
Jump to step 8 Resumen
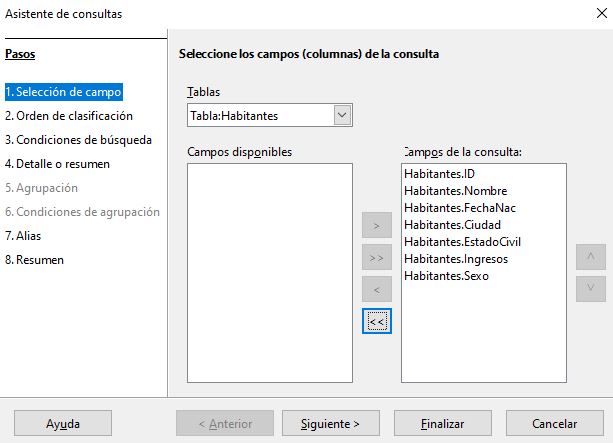(34, 260)
